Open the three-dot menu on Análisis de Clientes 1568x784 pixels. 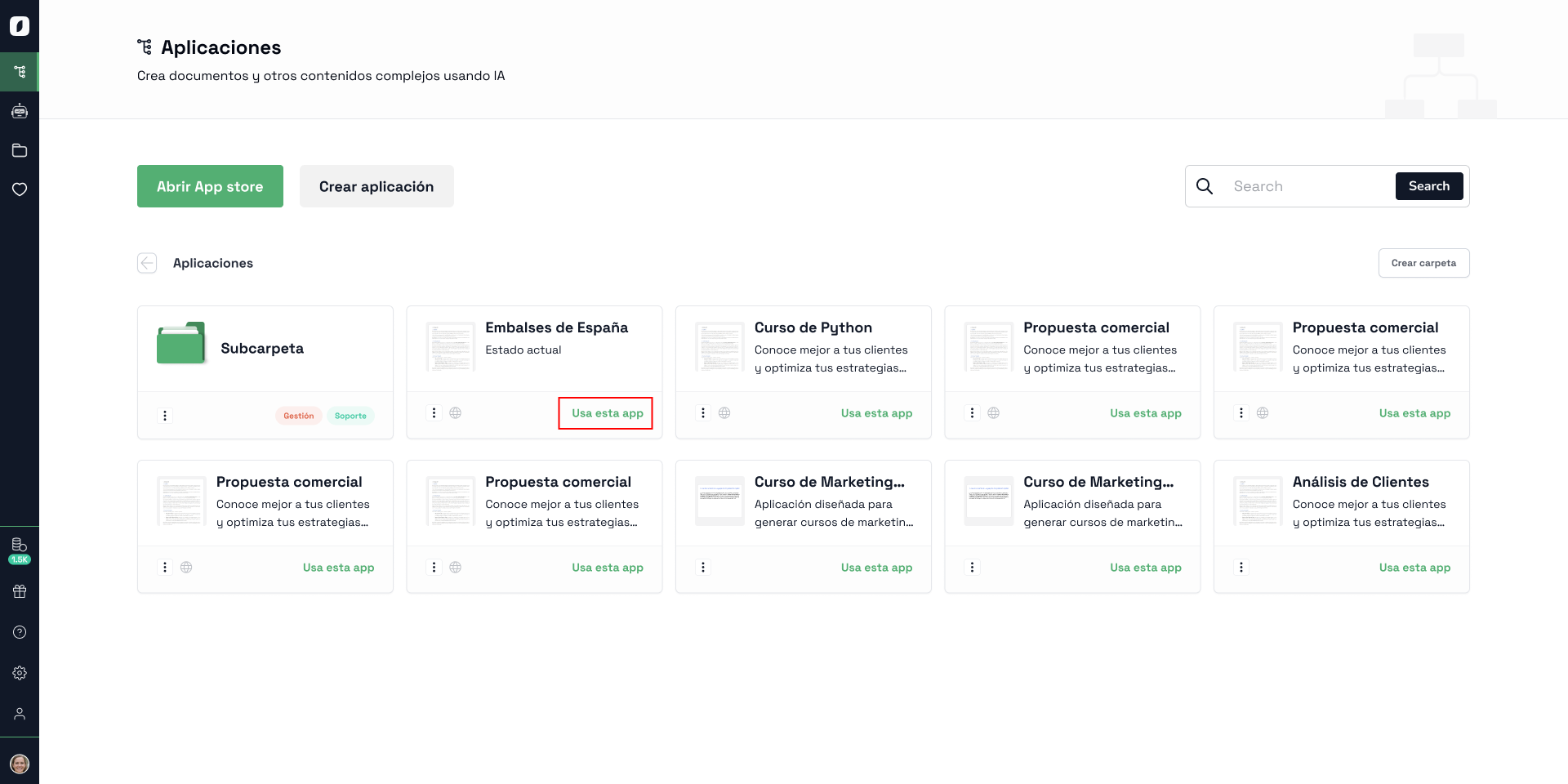click(1241, 568)
